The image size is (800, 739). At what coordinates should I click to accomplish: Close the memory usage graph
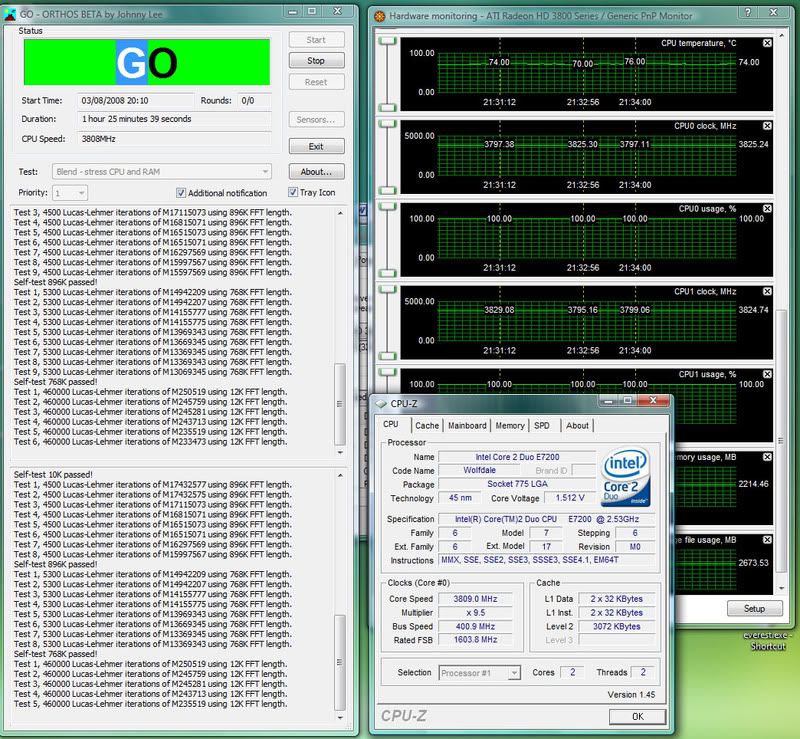(767, 457)
